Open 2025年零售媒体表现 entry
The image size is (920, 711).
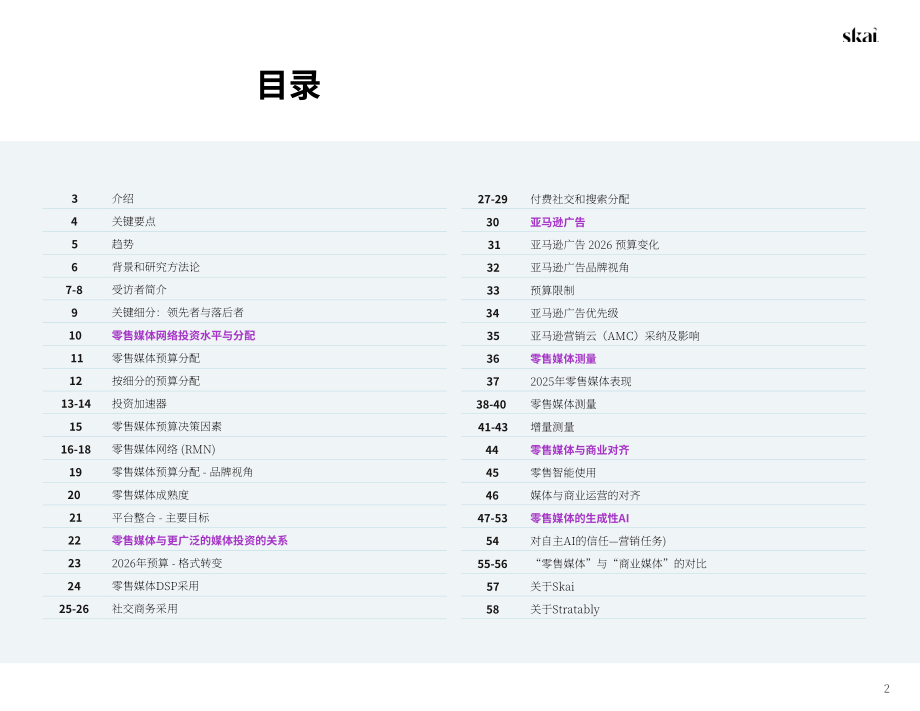(581, 381)
